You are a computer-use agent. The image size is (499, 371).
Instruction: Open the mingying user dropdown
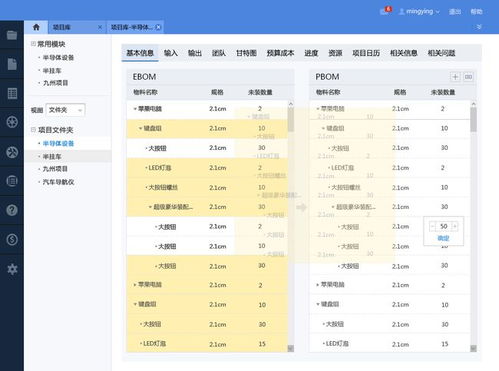(419, 11)
